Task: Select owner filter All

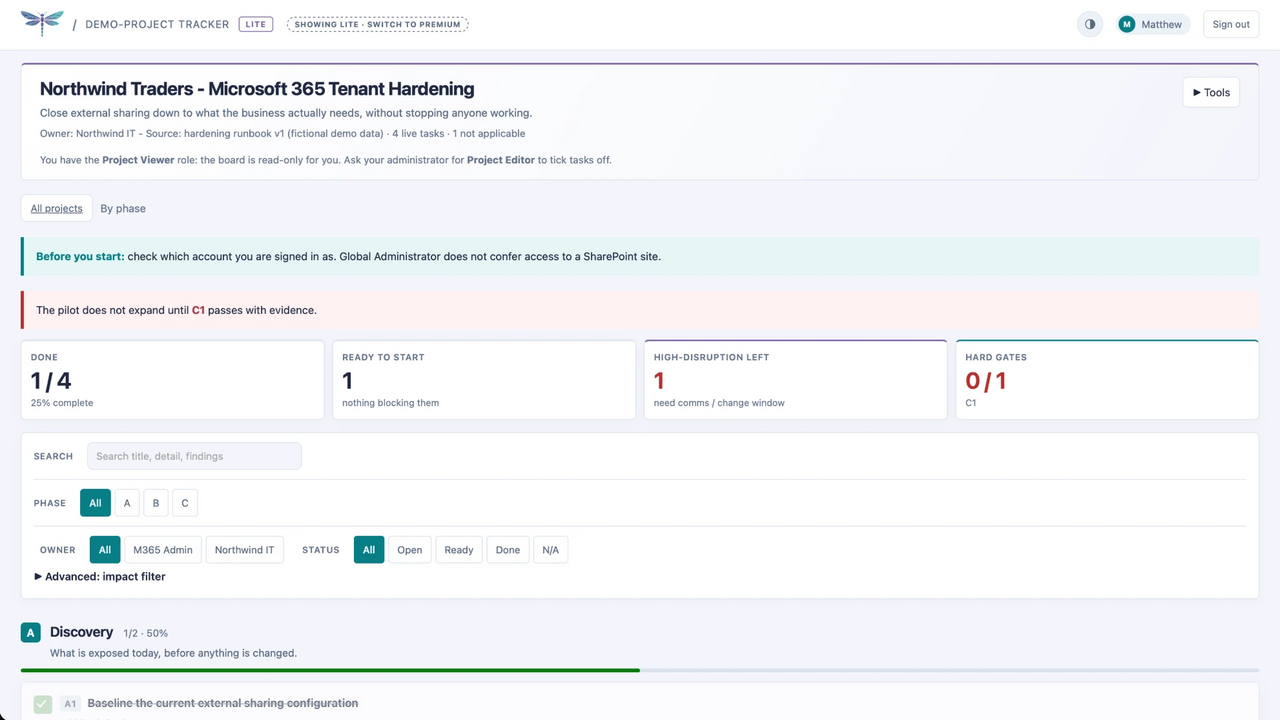Action: pos(105,550)
